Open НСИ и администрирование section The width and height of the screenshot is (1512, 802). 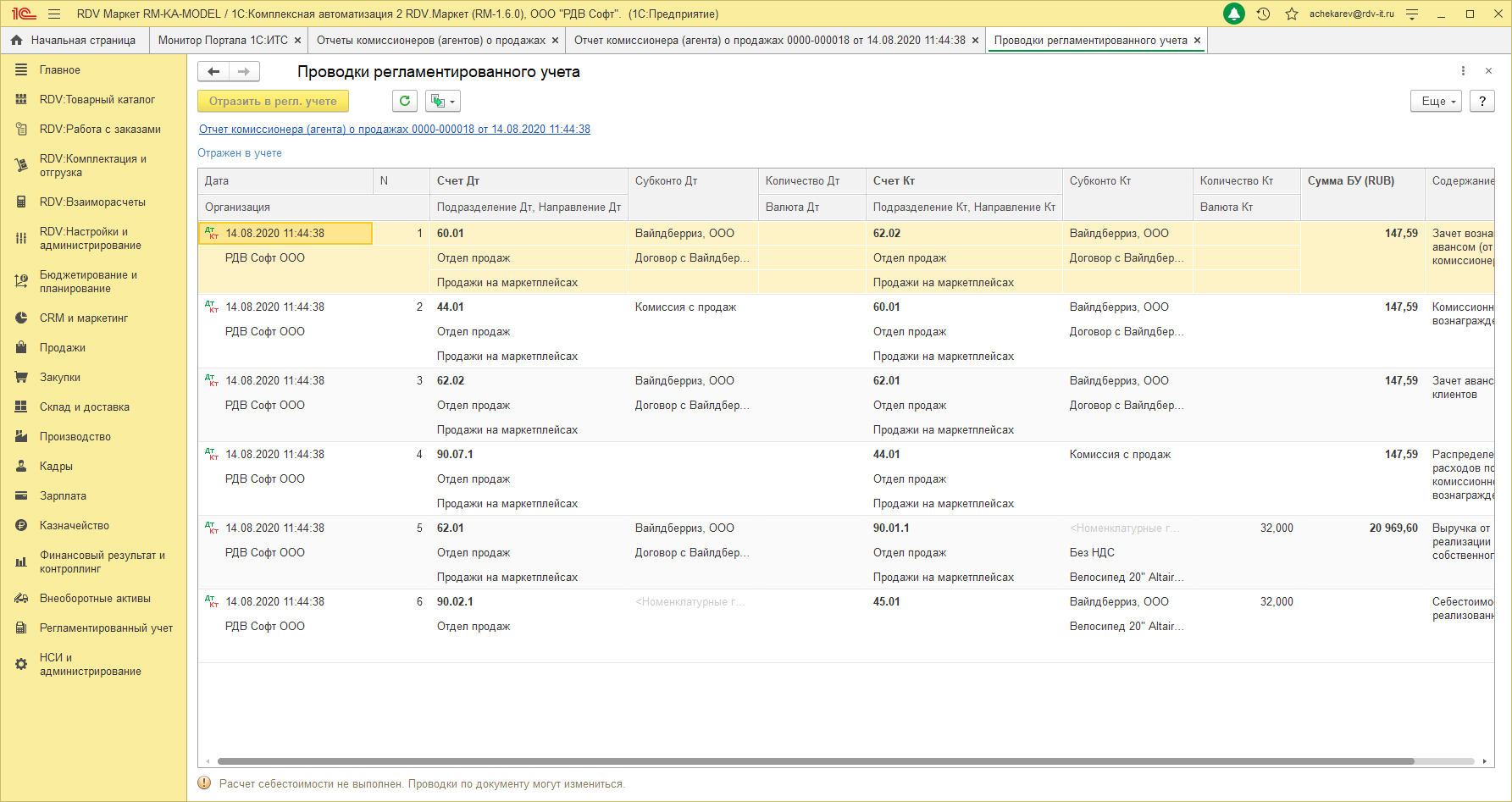(x=90, y=664)
